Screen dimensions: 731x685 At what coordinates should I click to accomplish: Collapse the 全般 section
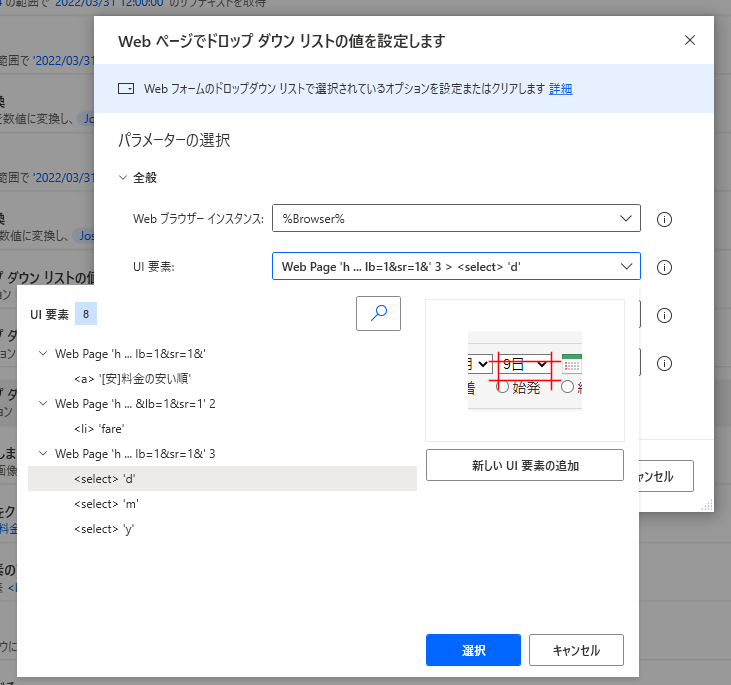[123, 177]
